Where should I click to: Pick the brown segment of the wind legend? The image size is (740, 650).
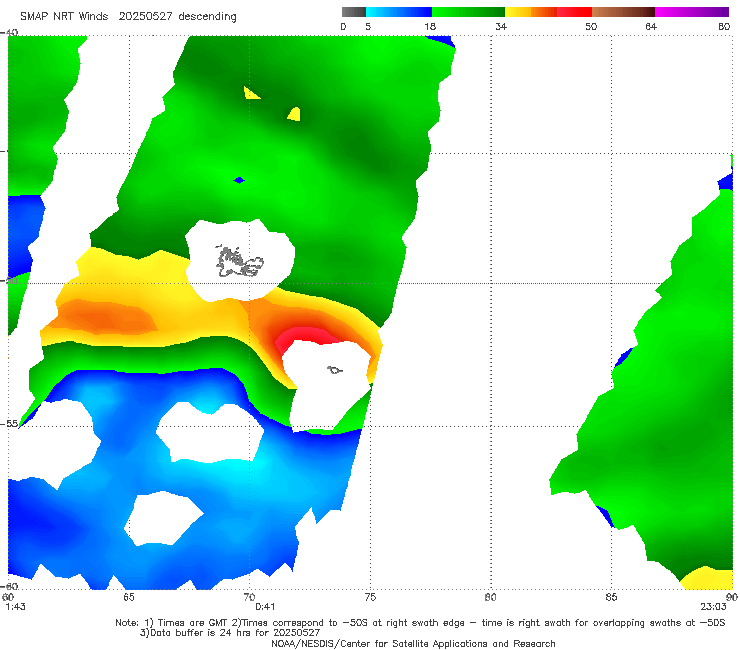click(623, 12)
